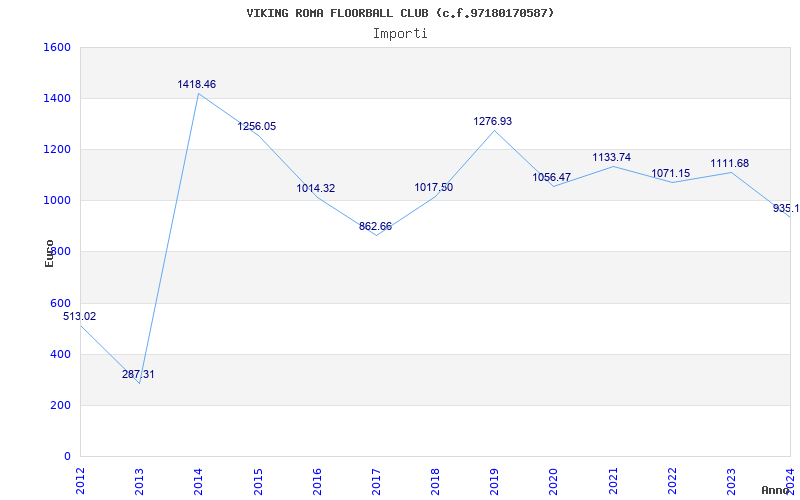Click the Importi subtitle
This screenshot has height=500, width=800.
(x=400, y=33)
